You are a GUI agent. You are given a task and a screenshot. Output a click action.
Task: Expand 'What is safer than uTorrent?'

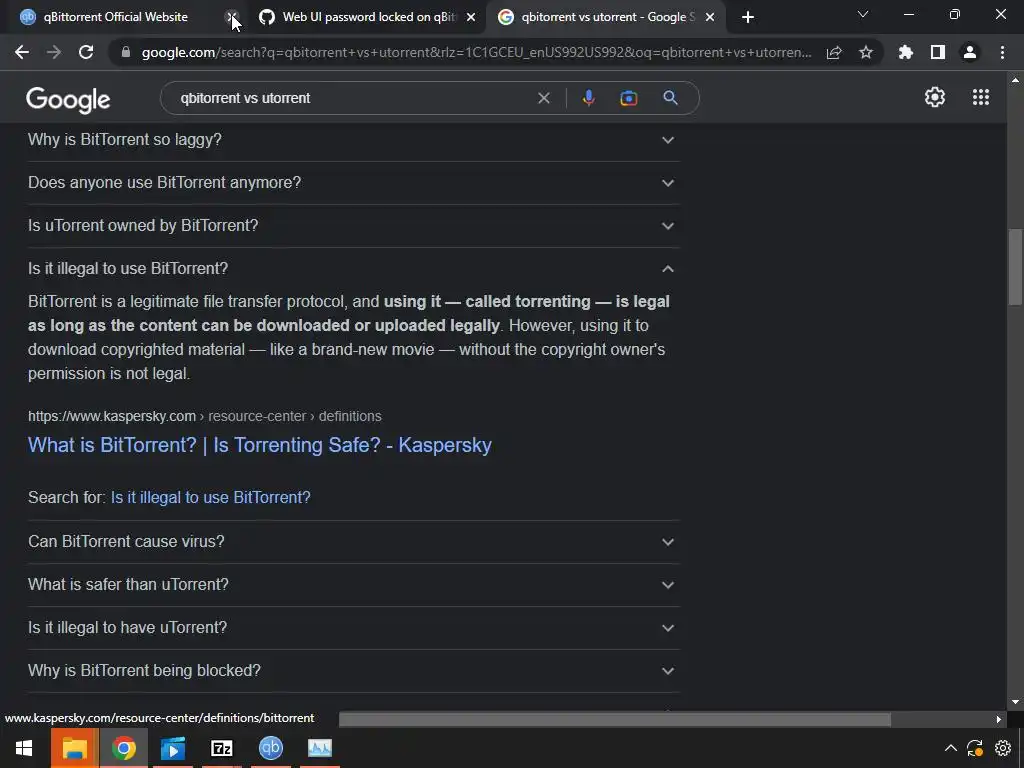[x=353, y=585]
